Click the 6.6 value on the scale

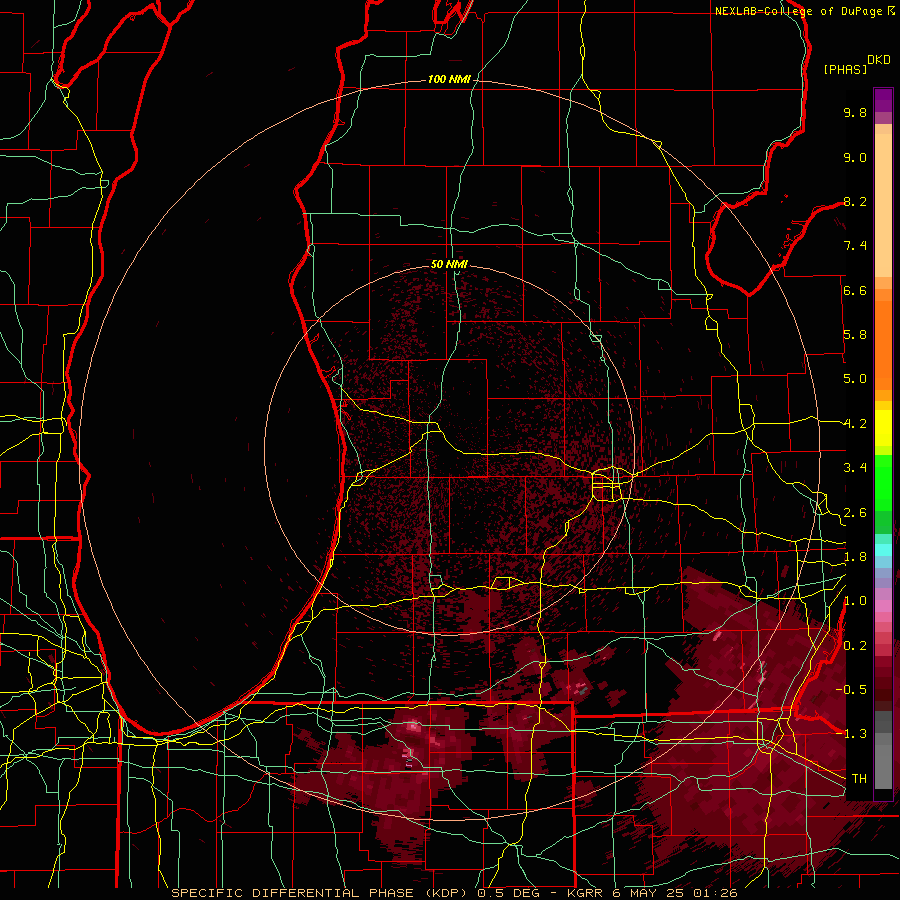pos(855,290)
